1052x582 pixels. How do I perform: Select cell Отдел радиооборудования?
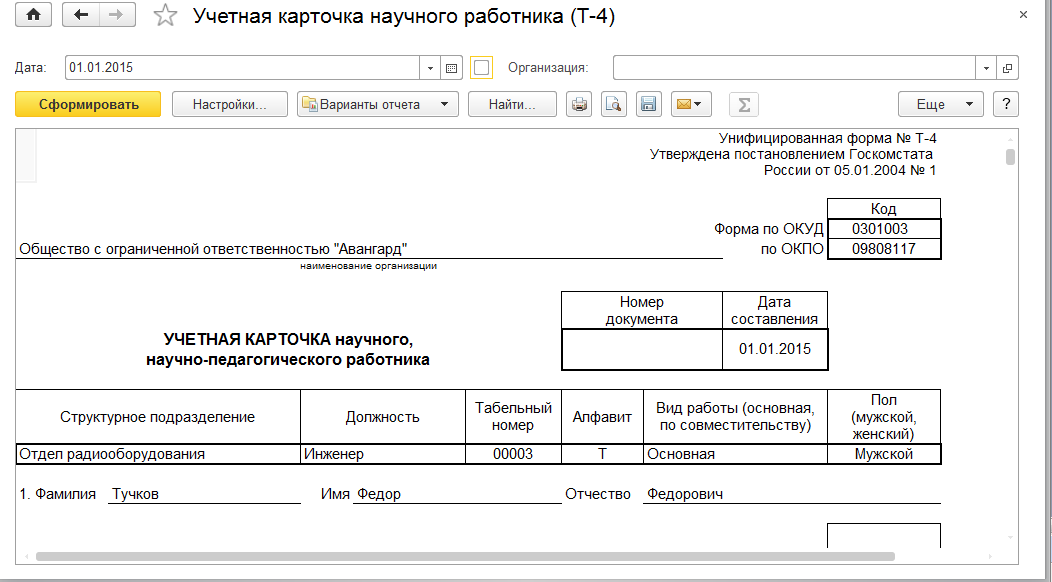click(158, 454)
